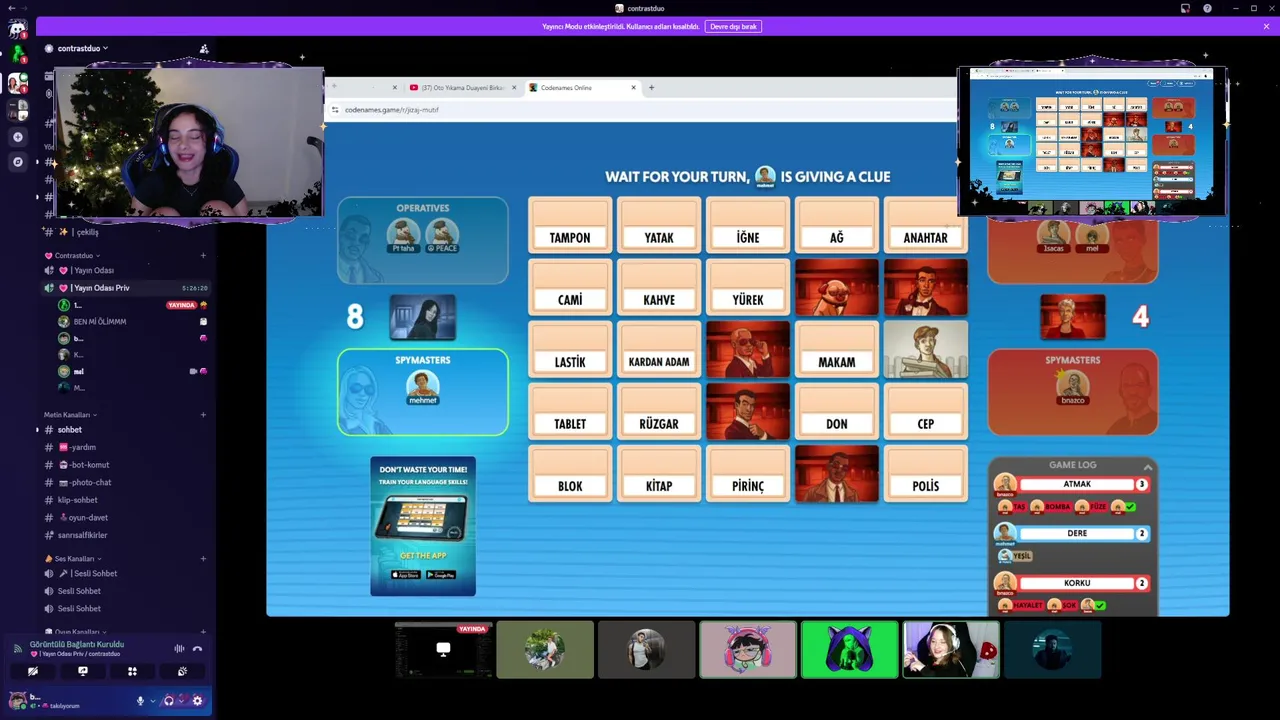The height and width of the screenshot is (720, 1280).
Task: Join the Yayın Odası voice channel
Action: pos(127,270)
